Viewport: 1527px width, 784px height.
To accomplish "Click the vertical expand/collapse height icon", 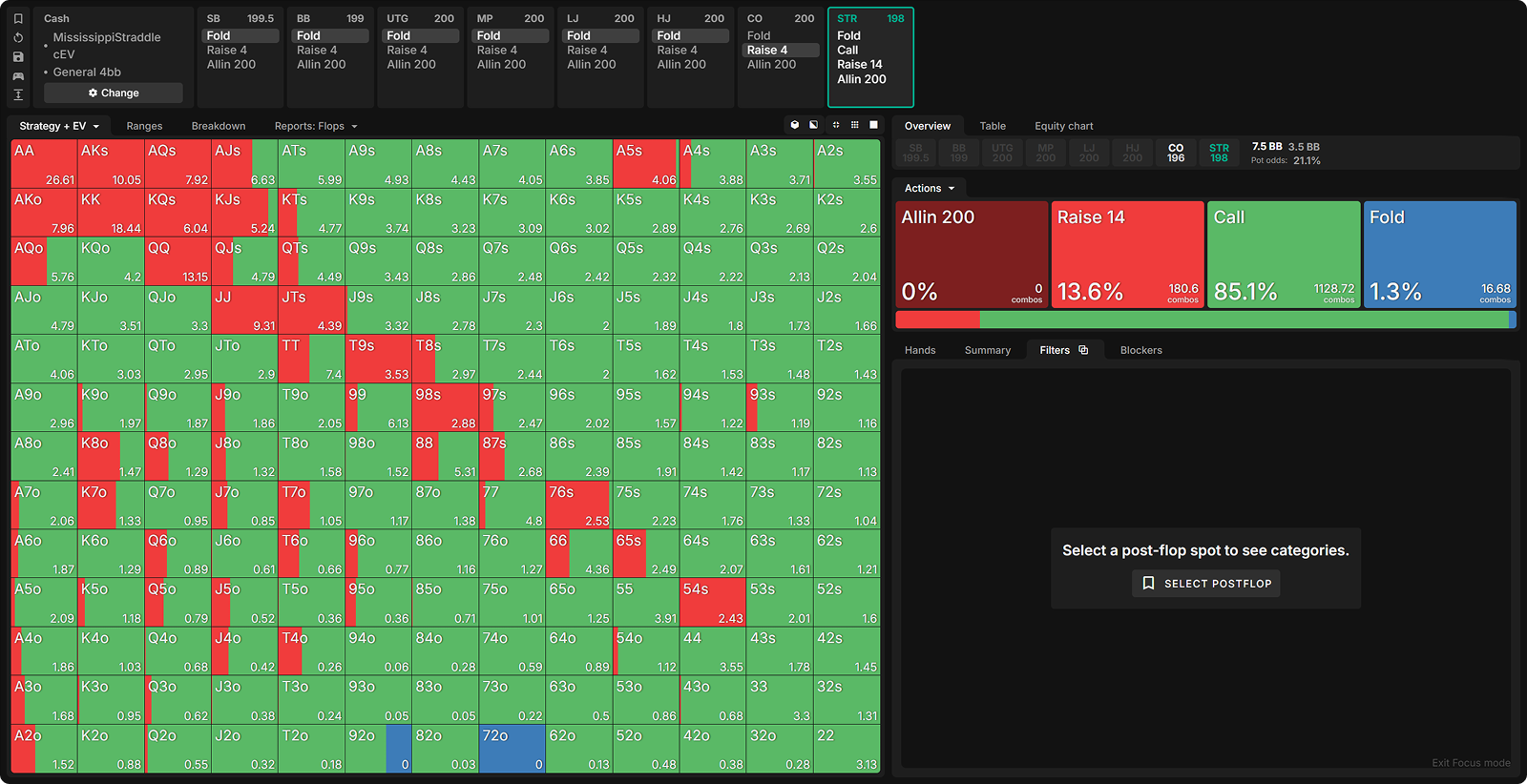I will [x=18, y=94].
